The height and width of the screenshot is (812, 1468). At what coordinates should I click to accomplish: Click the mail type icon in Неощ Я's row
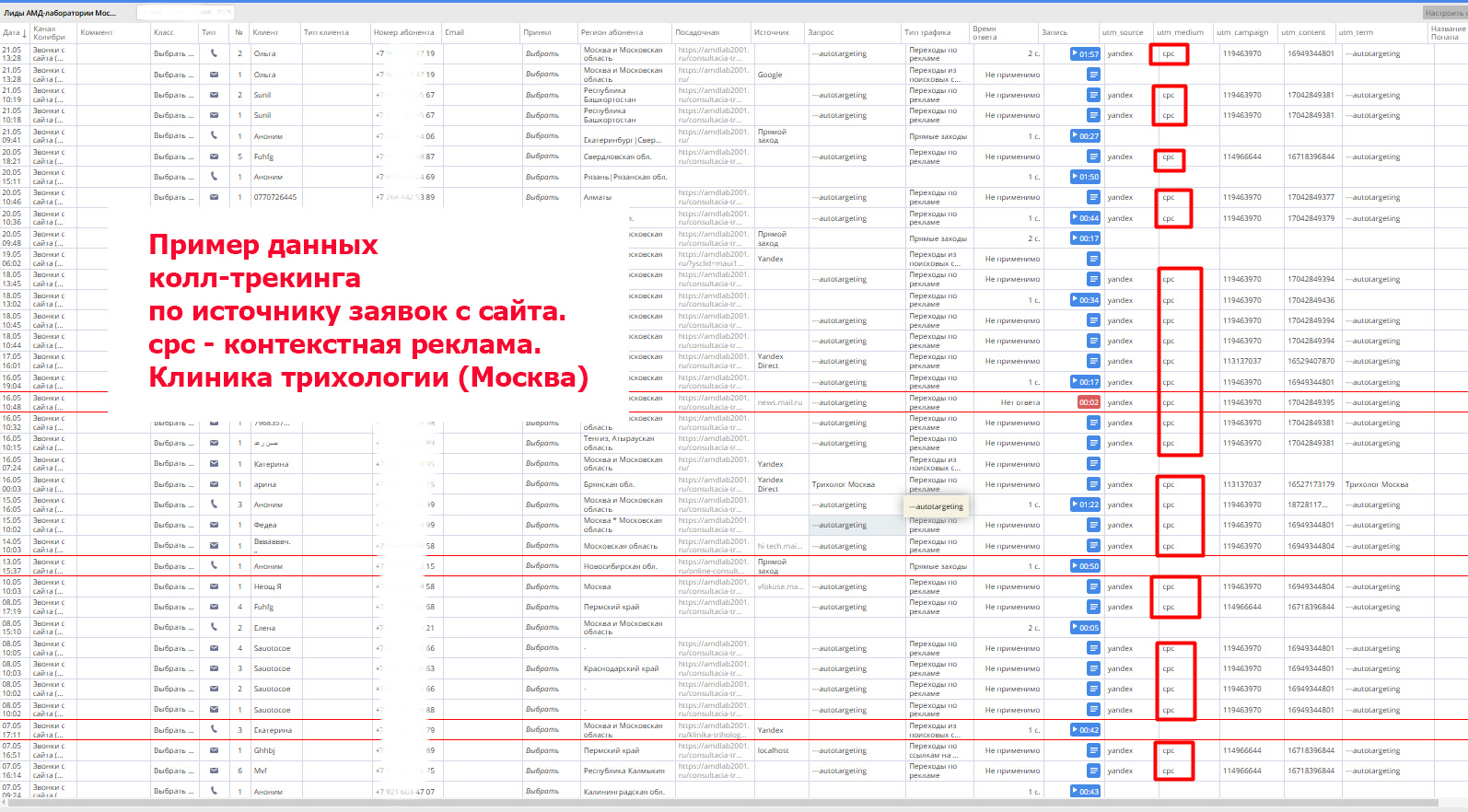tap(214, 586)
